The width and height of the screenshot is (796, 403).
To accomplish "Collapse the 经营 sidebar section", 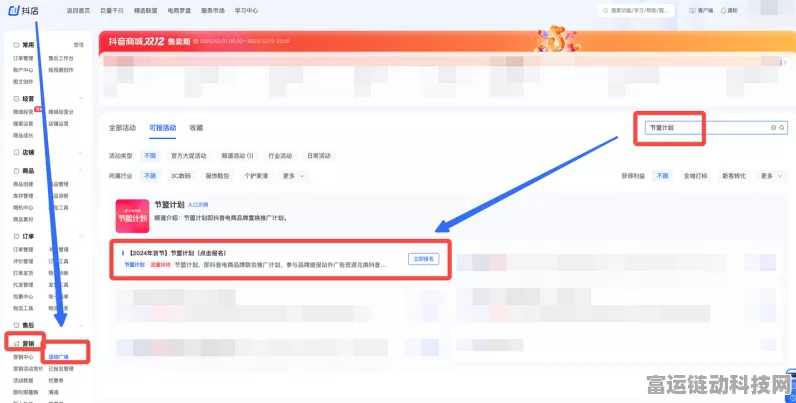I will point(81,99).
